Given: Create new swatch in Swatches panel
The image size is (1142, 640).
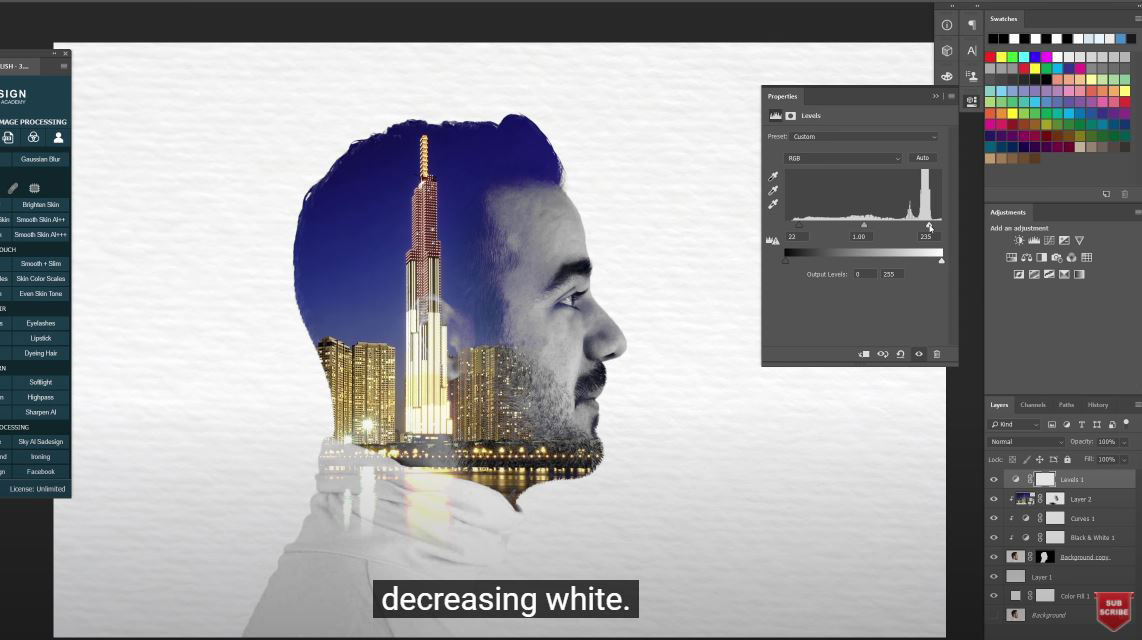Looking at the screenshot, I should [1106, 194].
